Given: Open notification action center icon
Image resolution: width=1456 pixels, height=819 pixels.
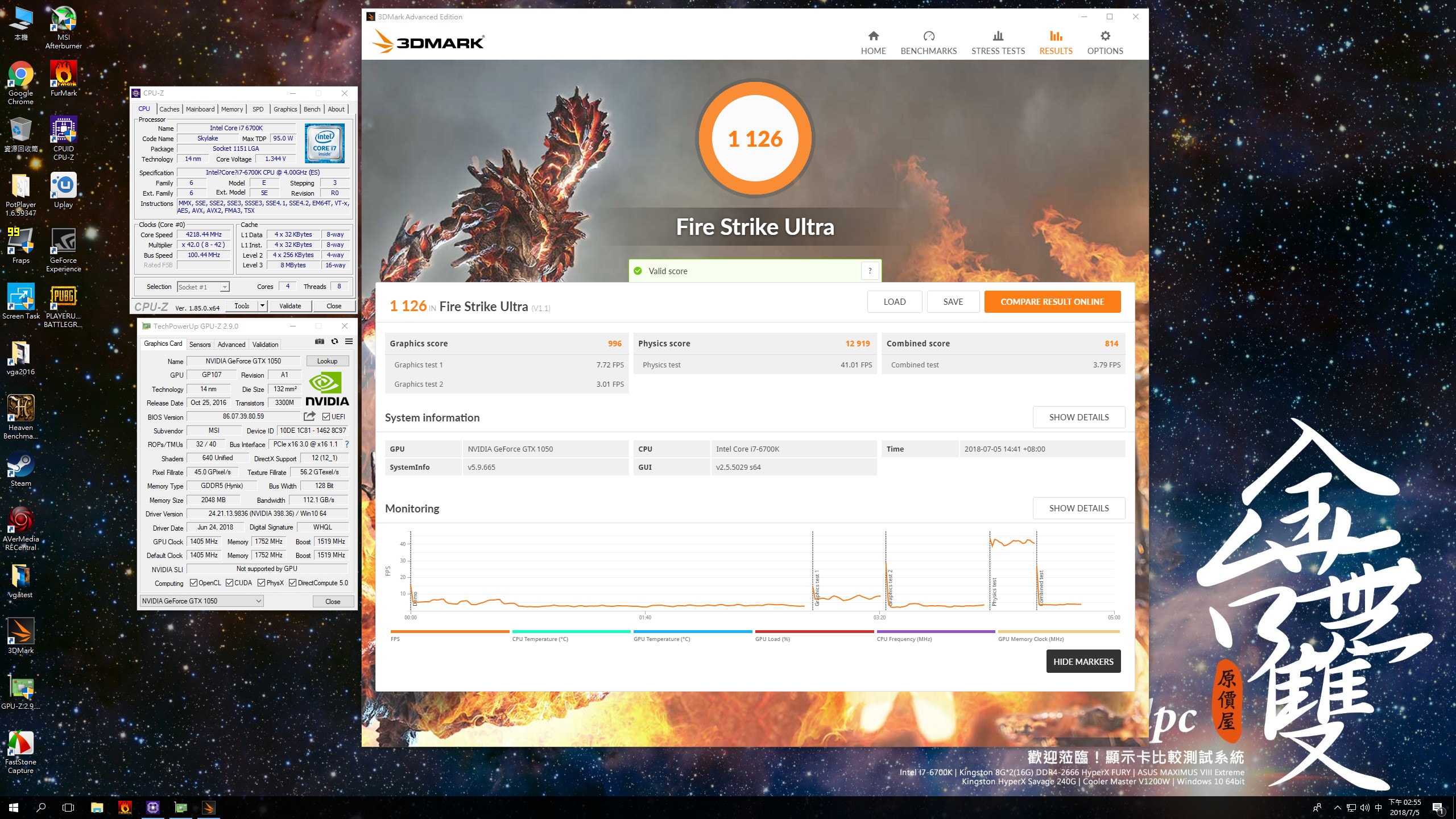Looking at the screenshot, I should pos(1438,808).
